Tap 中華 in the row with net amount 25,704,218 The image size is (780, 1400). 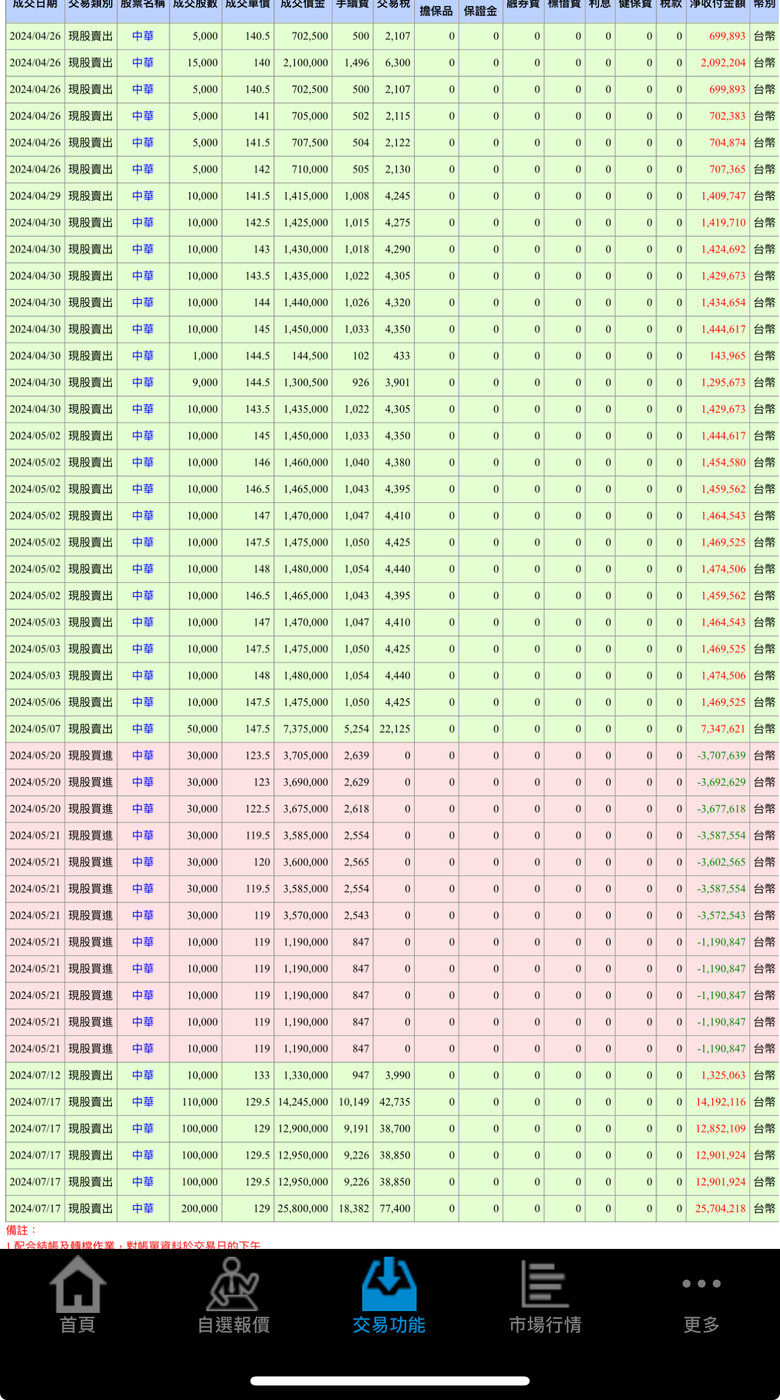pos(143,1208)
